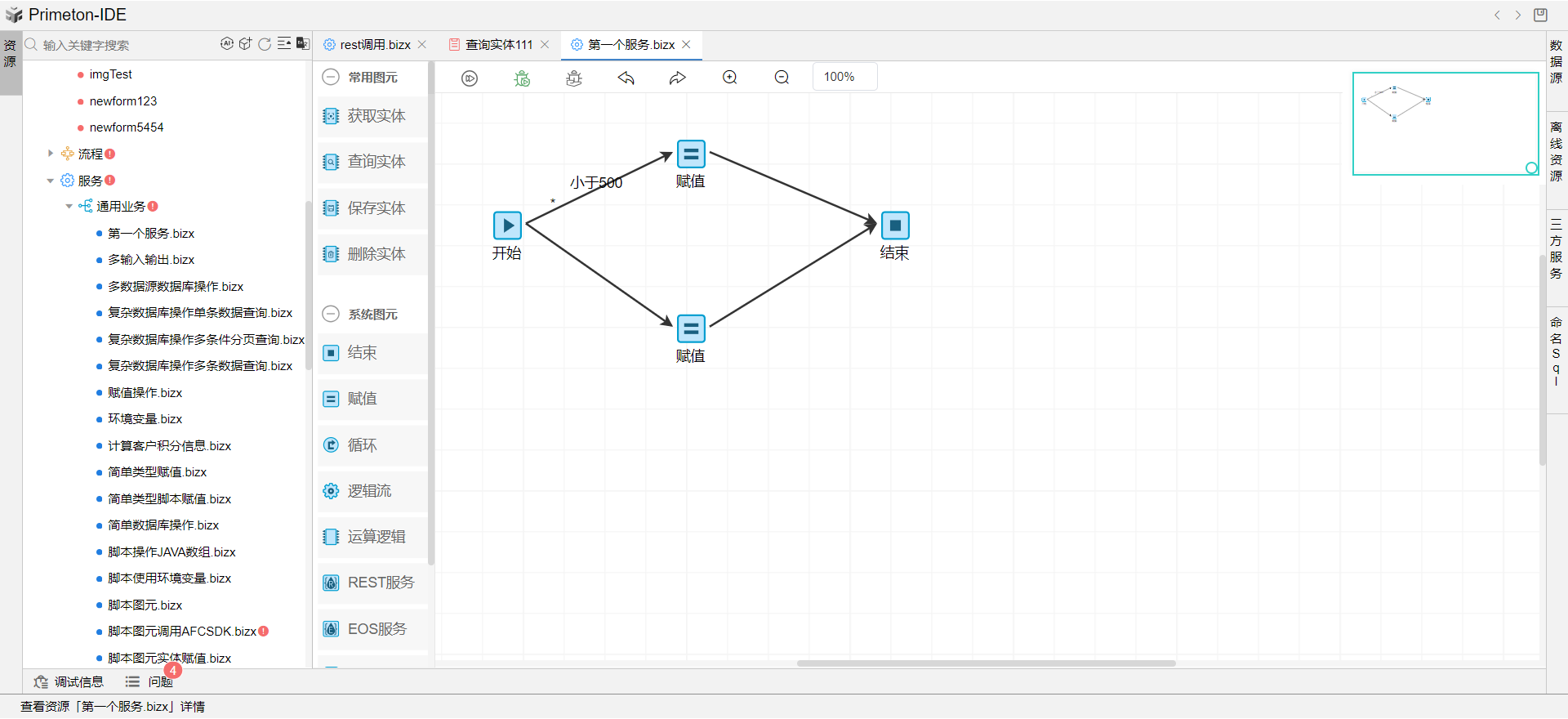
Task: Select the REST服务 palette element
Action: coord(380,583)
